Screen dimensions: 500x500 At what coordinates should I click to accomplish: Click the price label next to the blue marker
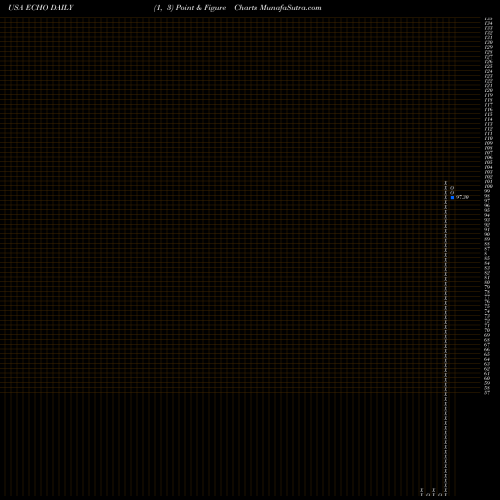462,197
